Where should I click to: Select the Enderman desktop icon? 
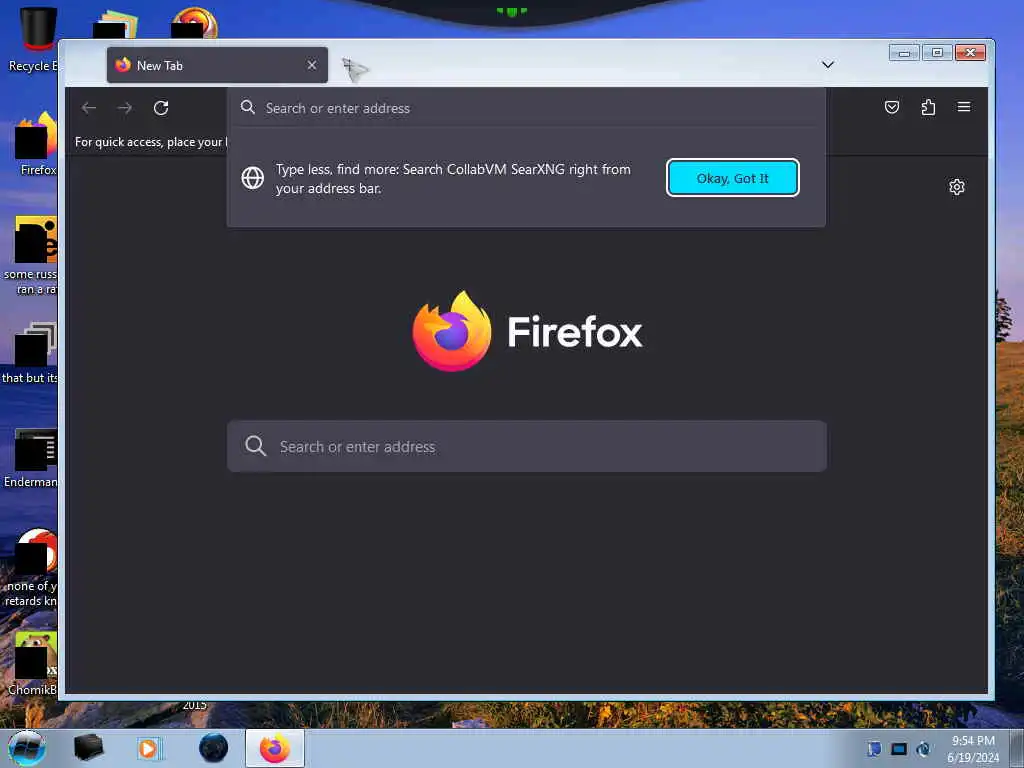point(31,457)
